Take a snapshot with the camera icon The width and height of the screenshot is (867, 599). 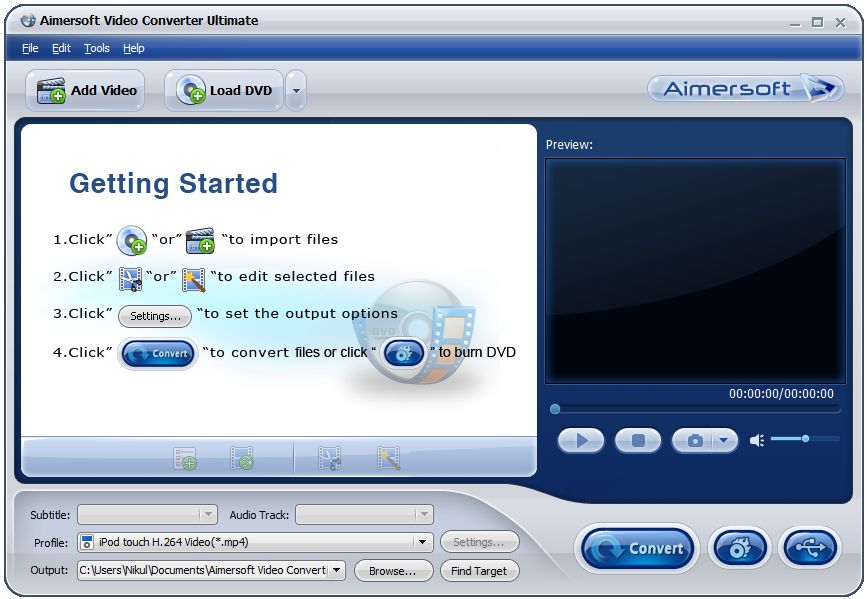pyautogui.click(x=698, y=440)
